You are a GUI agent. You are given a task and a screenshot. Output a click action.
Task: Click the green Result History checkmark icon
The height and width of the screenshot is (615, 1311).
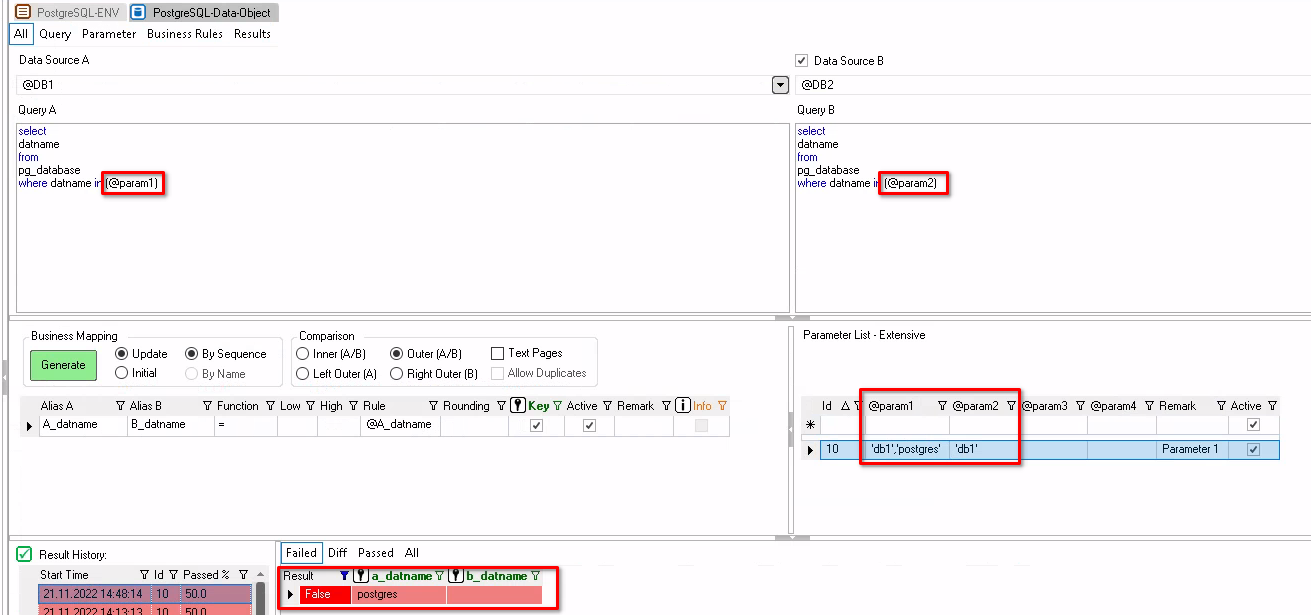[x=25, y=554]
